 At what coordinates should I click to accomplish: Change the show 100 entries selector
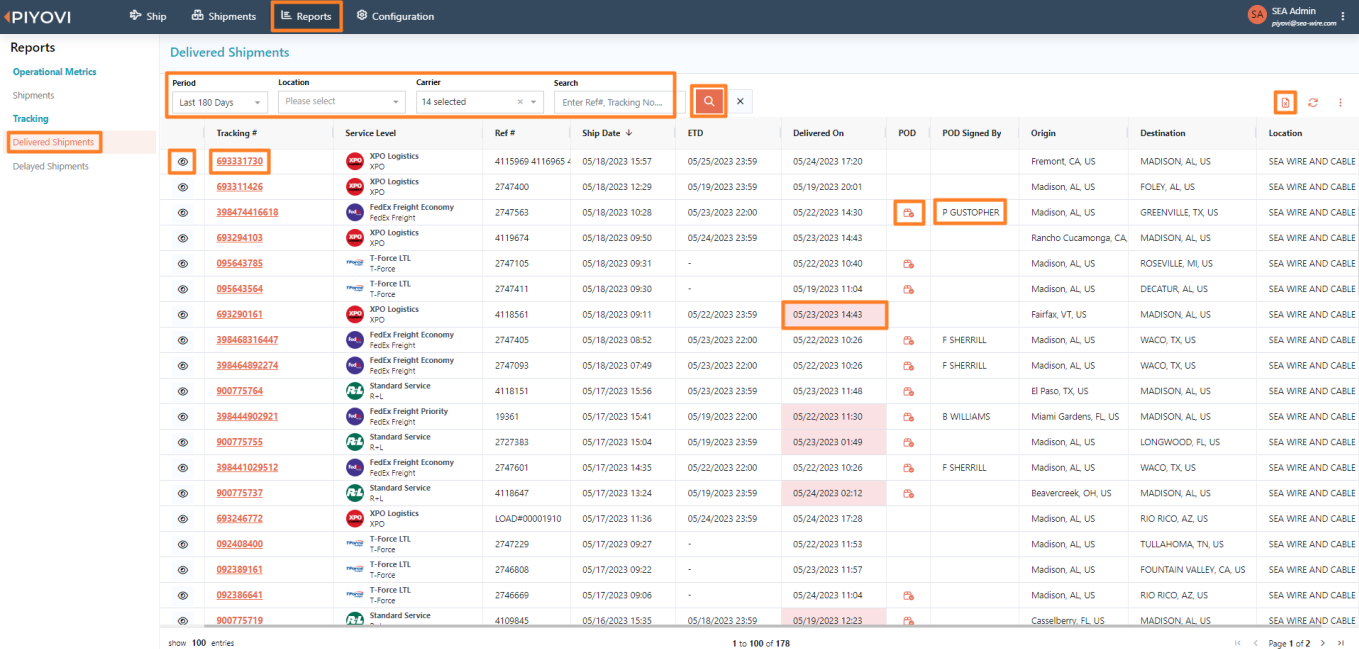click(198, 643)
